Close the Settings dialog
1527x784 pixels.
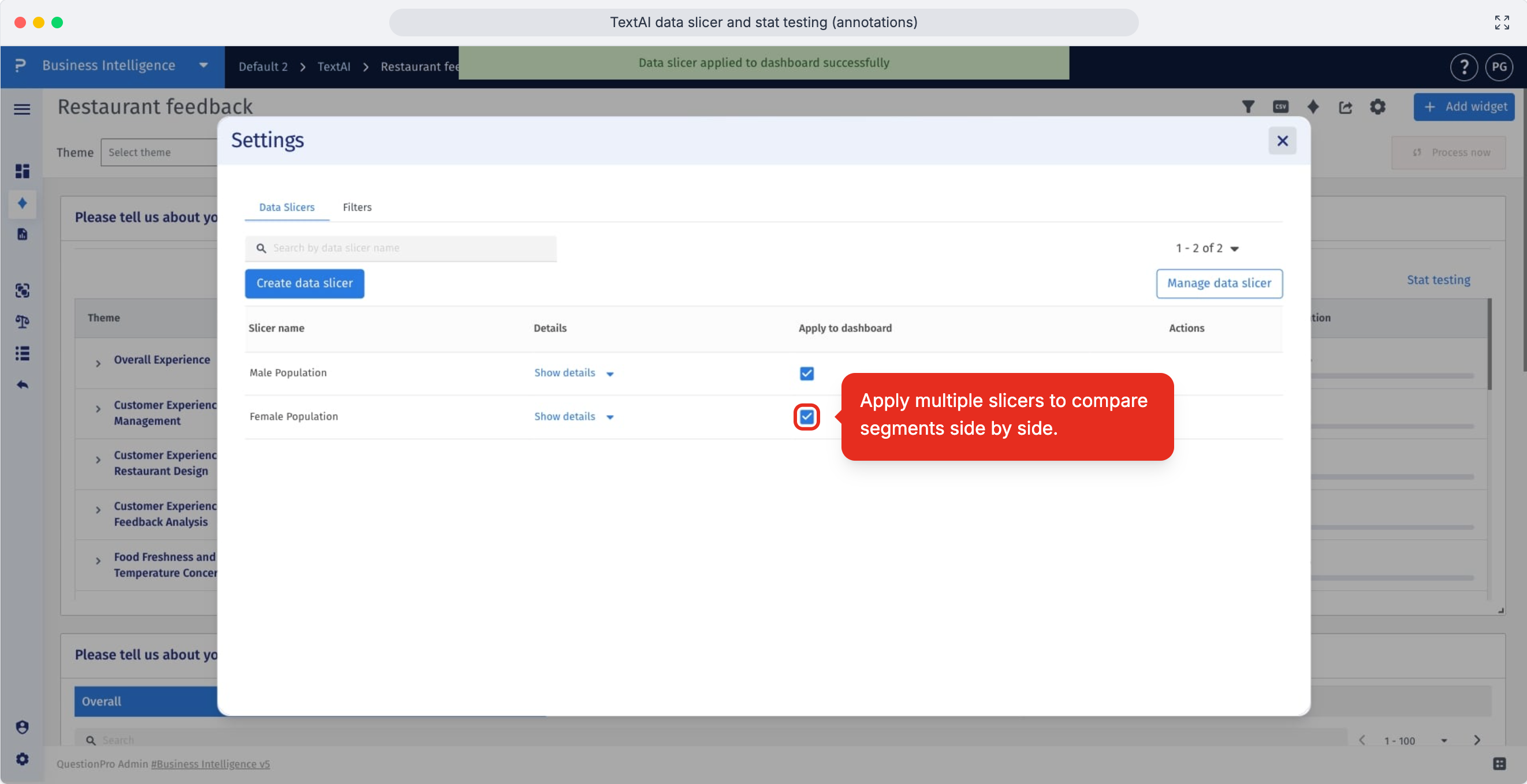pos(1282,141)
